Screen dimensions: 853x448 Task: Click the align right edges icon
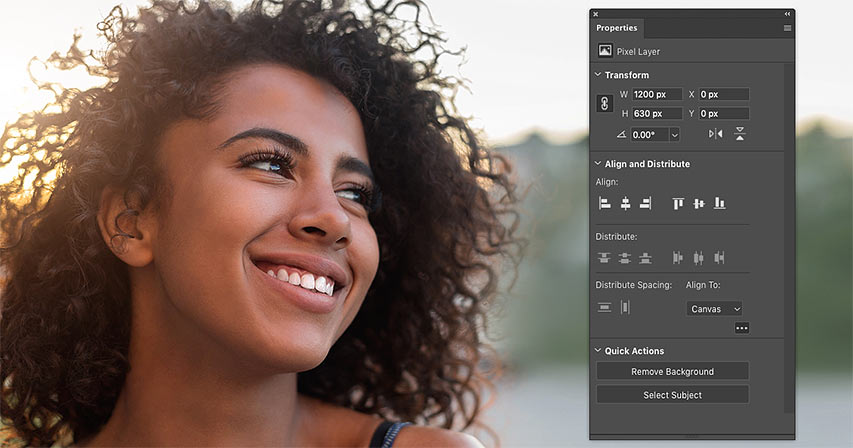(645, 203)
